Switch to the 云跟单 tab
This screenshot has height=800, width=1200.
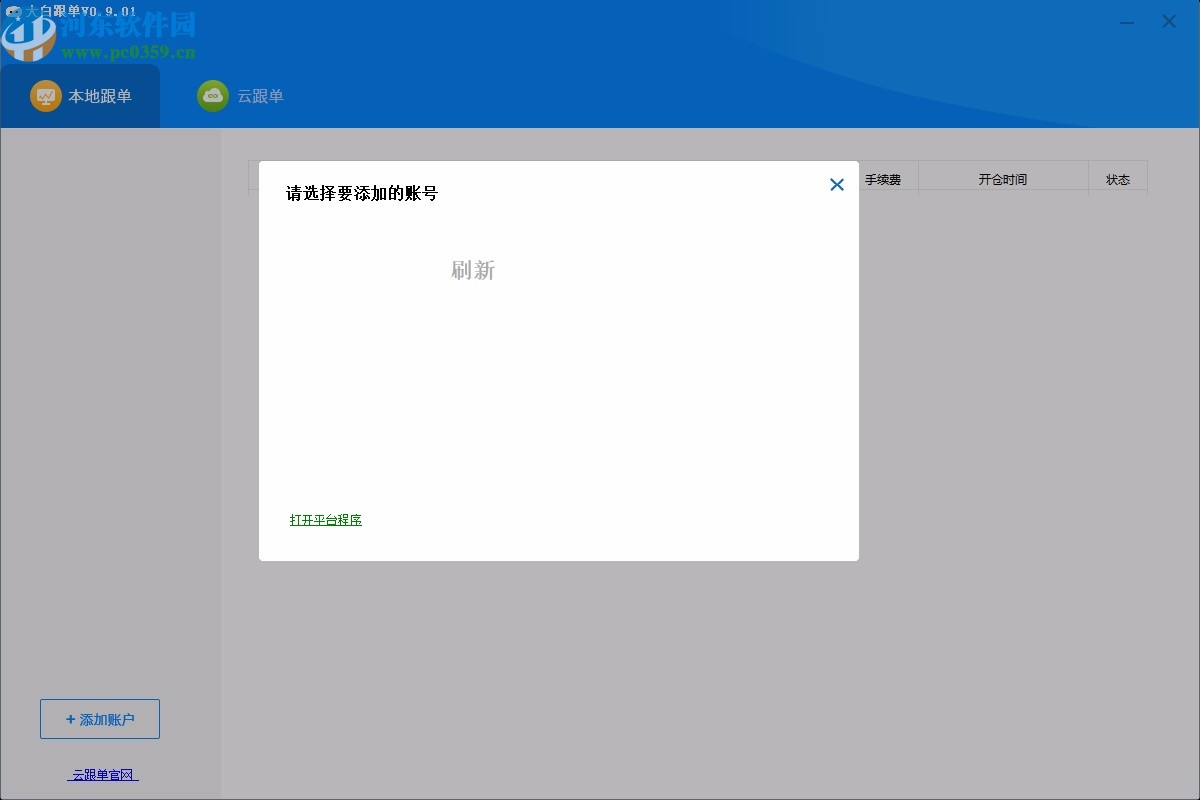point(263,96)
